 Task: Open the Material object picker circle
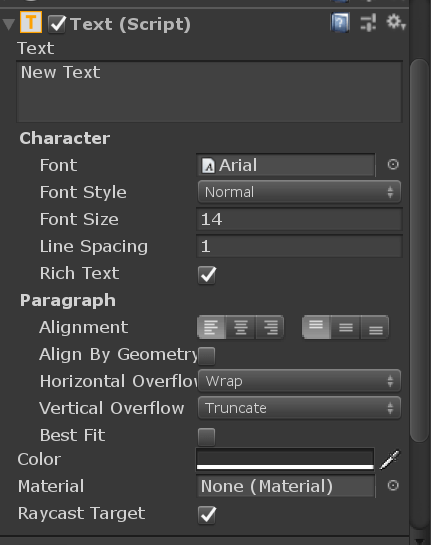point(393,486)
